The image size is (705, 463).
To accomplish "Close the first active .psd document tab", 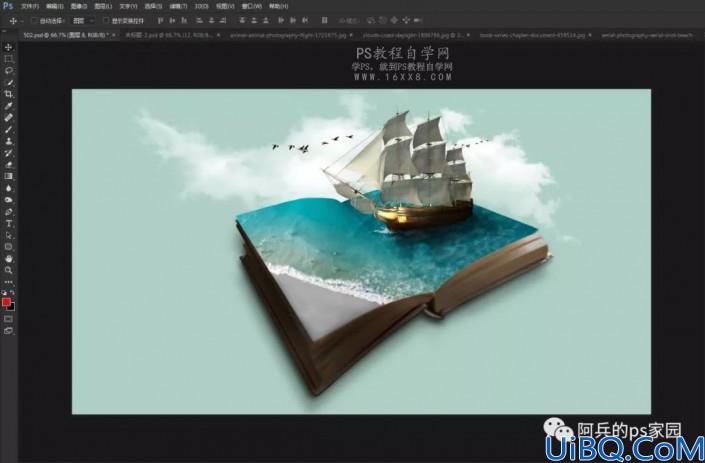I will [114, 35].
